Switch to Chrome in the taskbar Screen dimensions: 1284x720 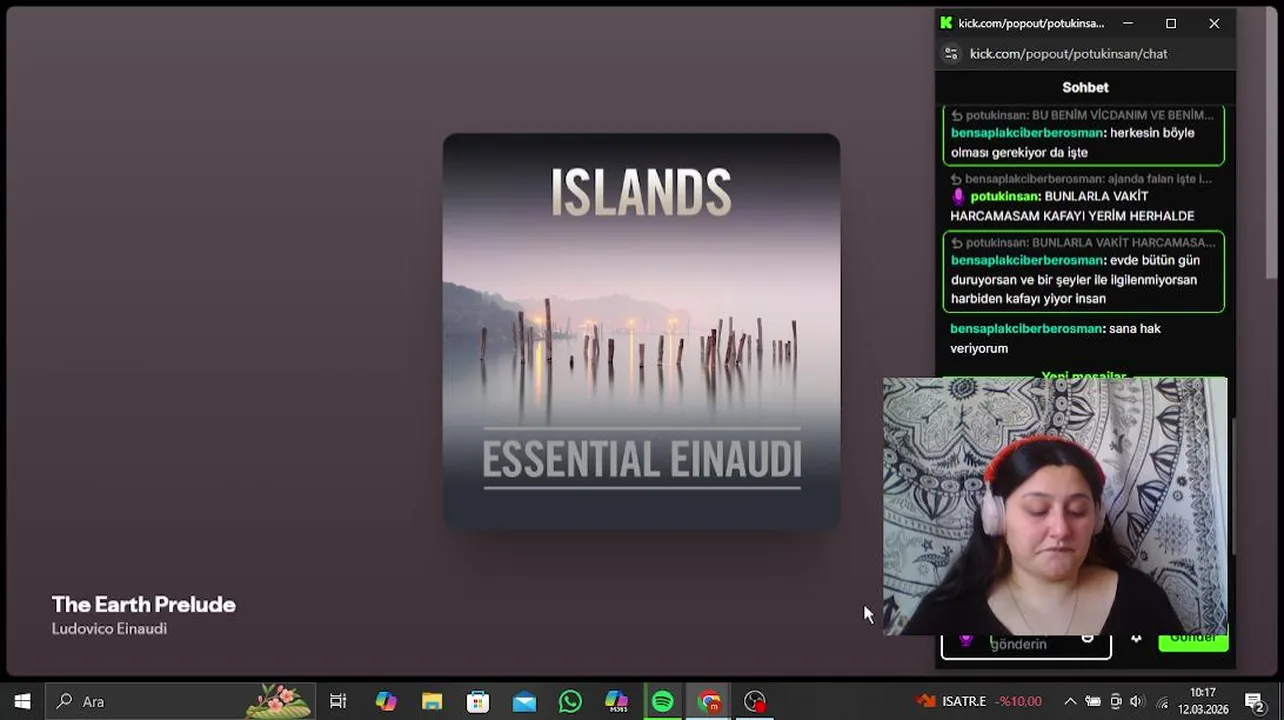[709, 701]
